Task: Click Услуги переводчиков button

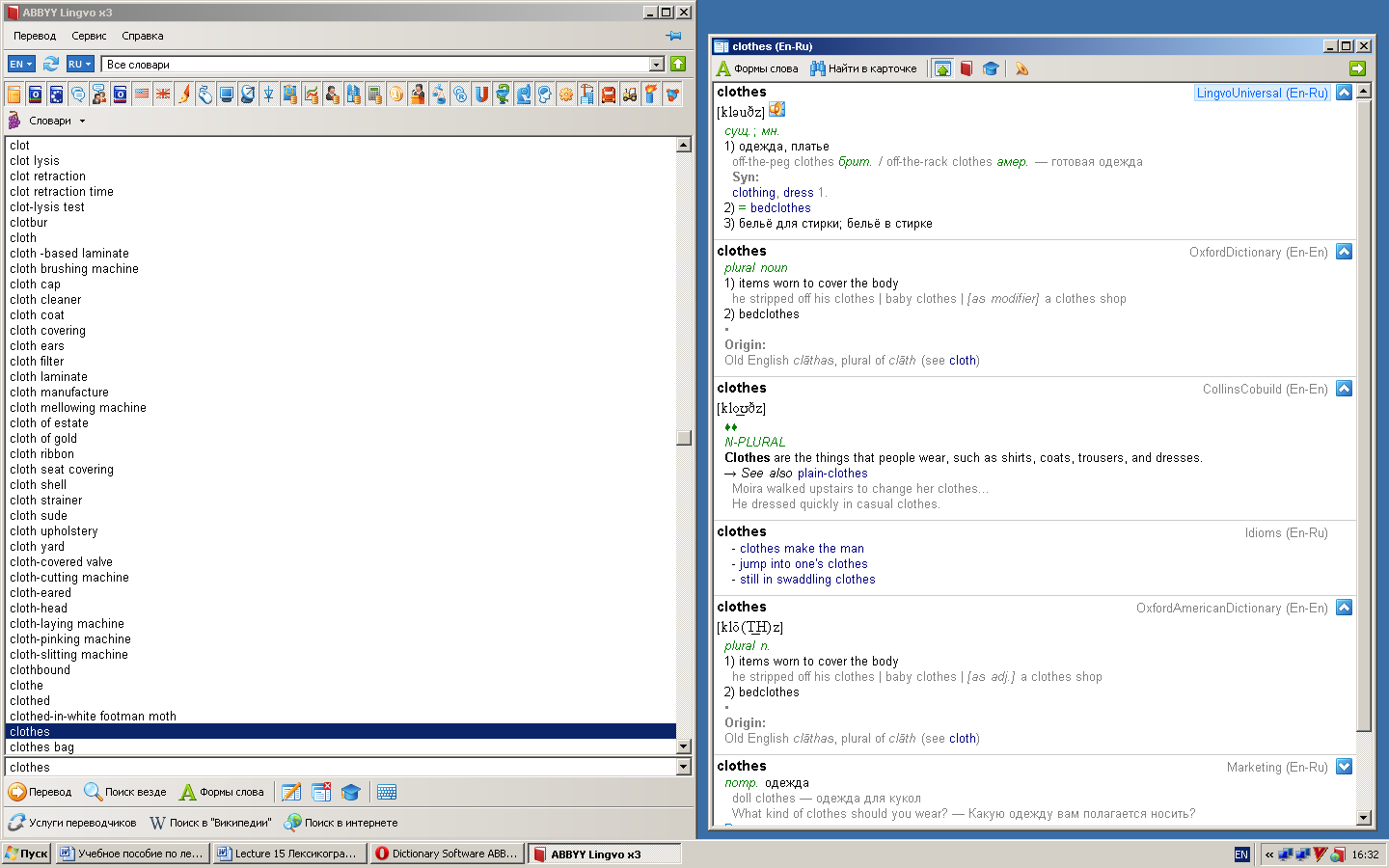Action: 72,823
